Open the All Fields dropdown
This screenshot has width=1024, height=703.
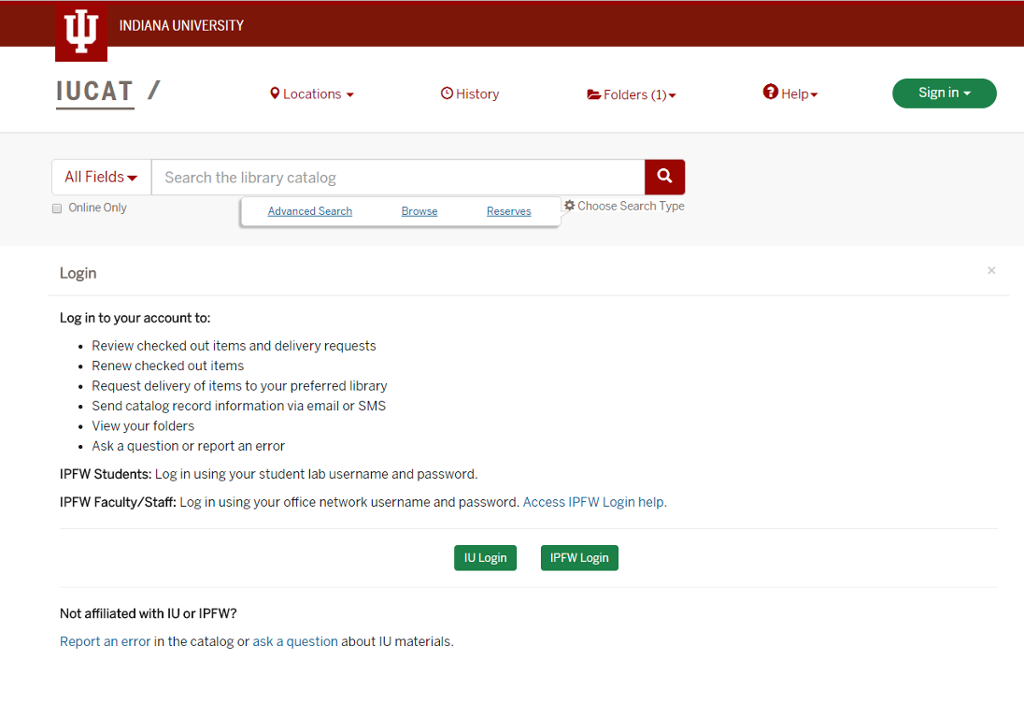point(100,176)
